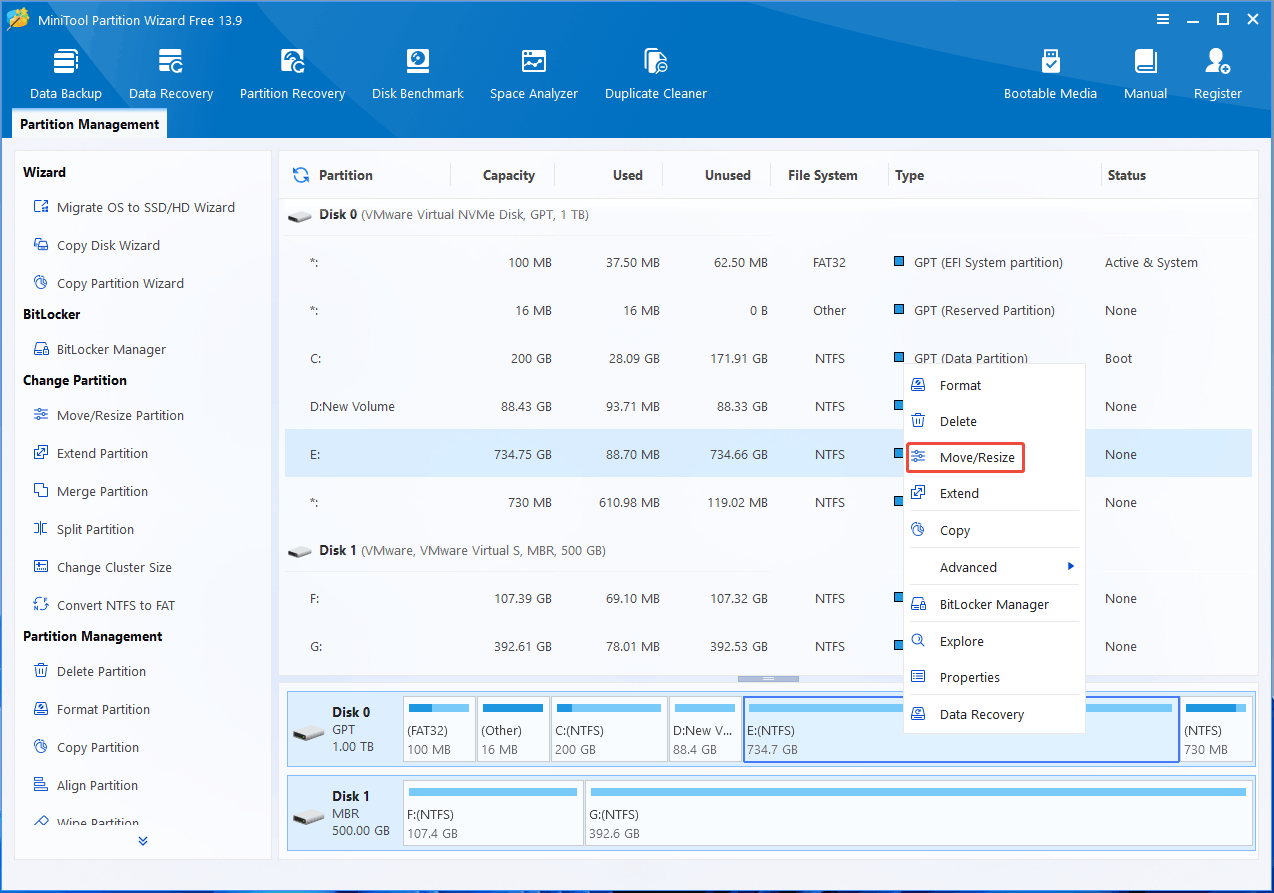Click the Format icon in the context menu
This screenshot has height=893, width=1274.
(918, 385)
